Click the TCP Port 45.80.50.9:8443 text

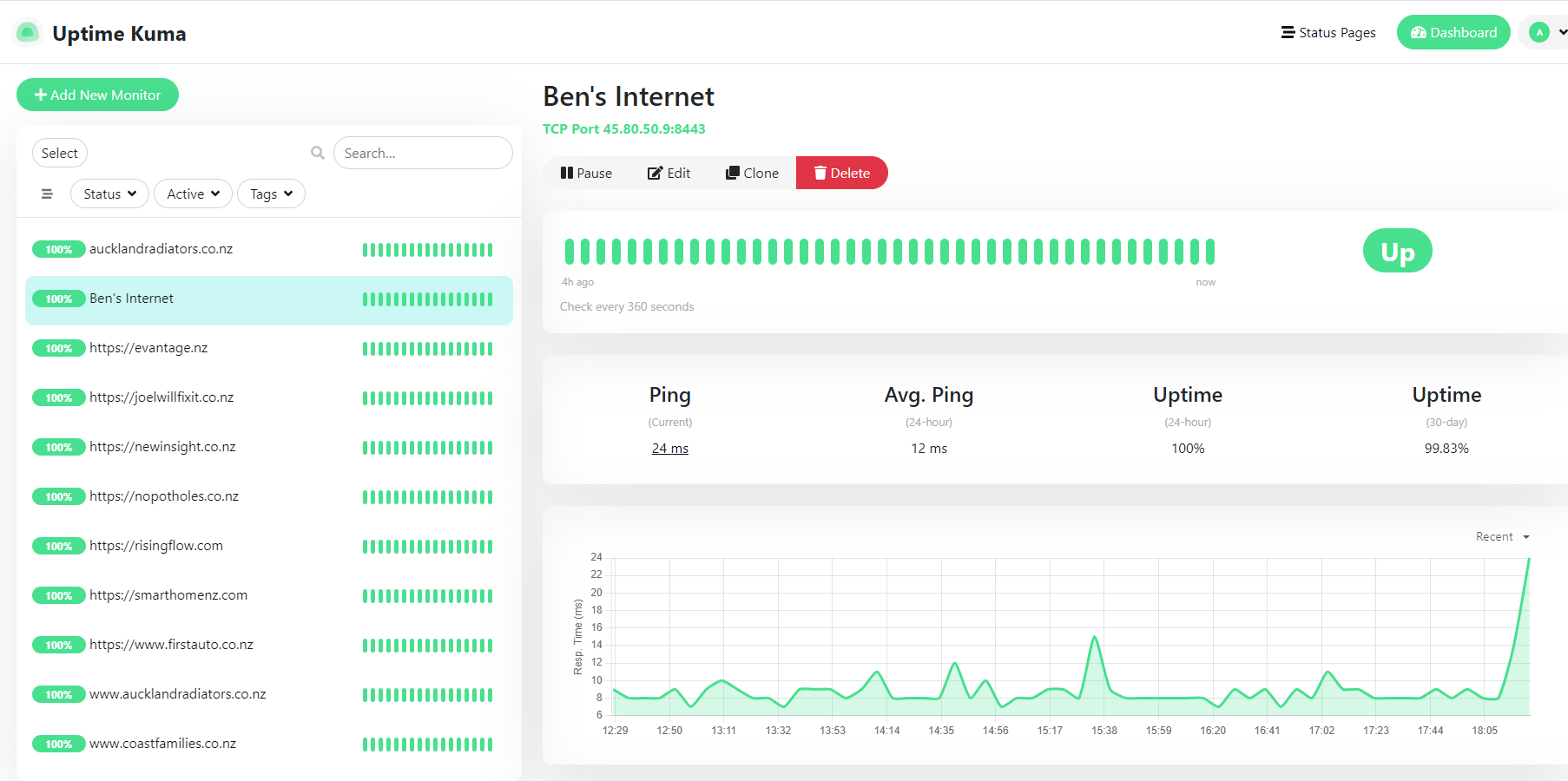(x=624, y=128)
